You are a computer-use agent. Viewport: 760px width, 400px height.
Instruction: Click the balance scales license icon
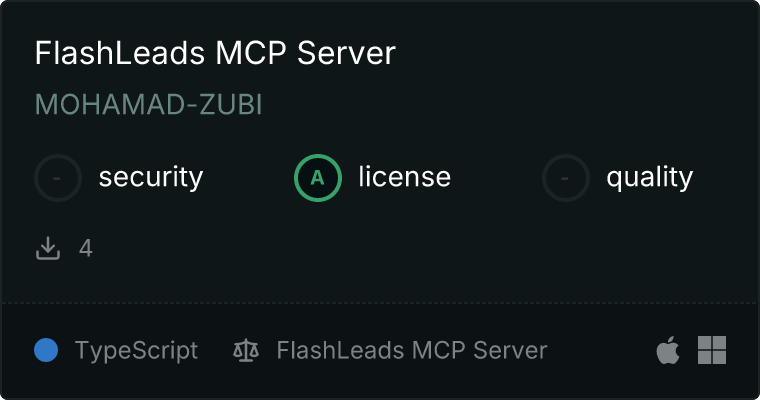(246, 351)
